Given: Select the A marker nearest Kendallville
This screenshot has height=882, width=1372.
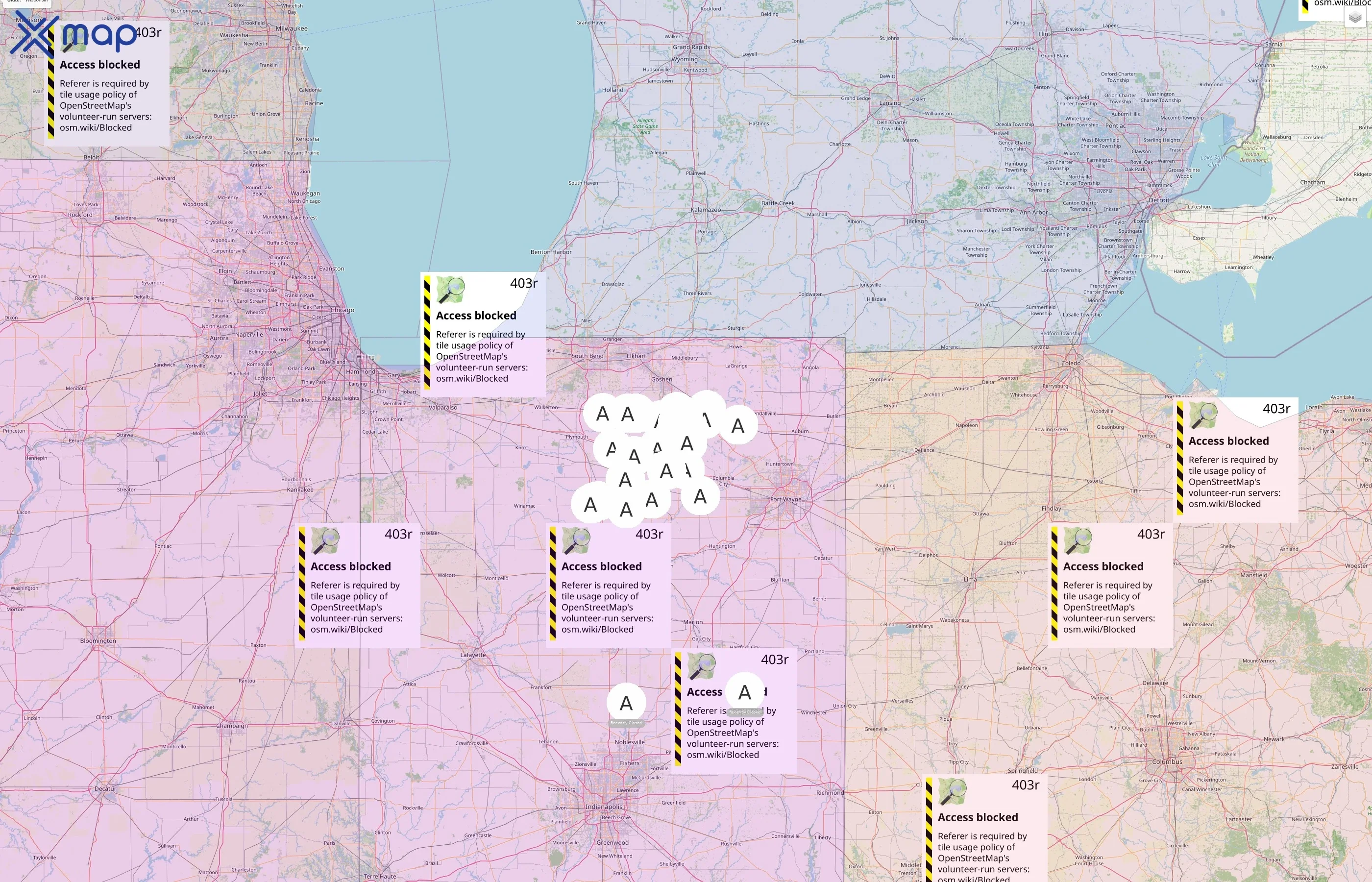Looking at the screenshot, I should 738,425.
